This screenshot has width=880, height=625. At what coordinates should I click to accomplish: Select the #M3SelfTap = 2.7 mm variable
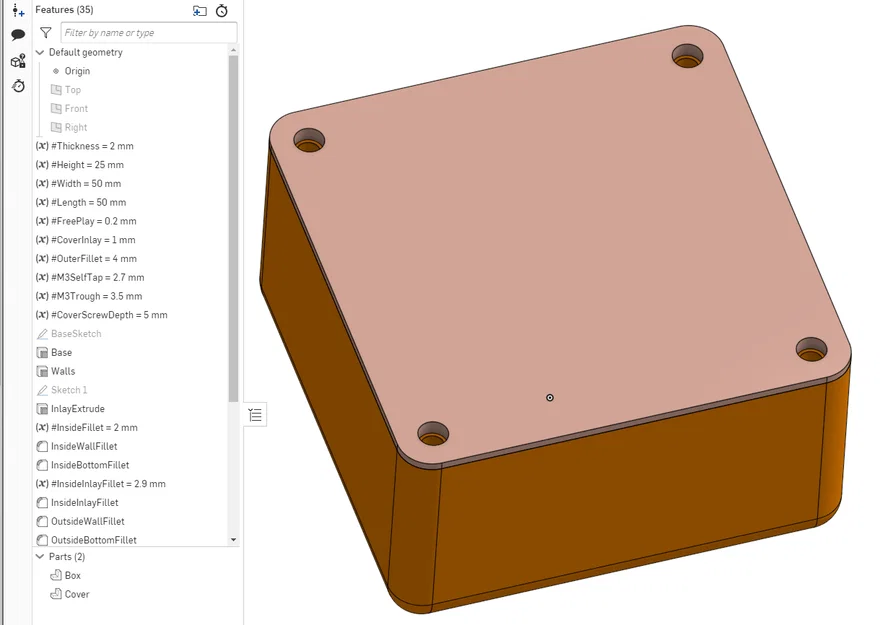pos(90,277)
